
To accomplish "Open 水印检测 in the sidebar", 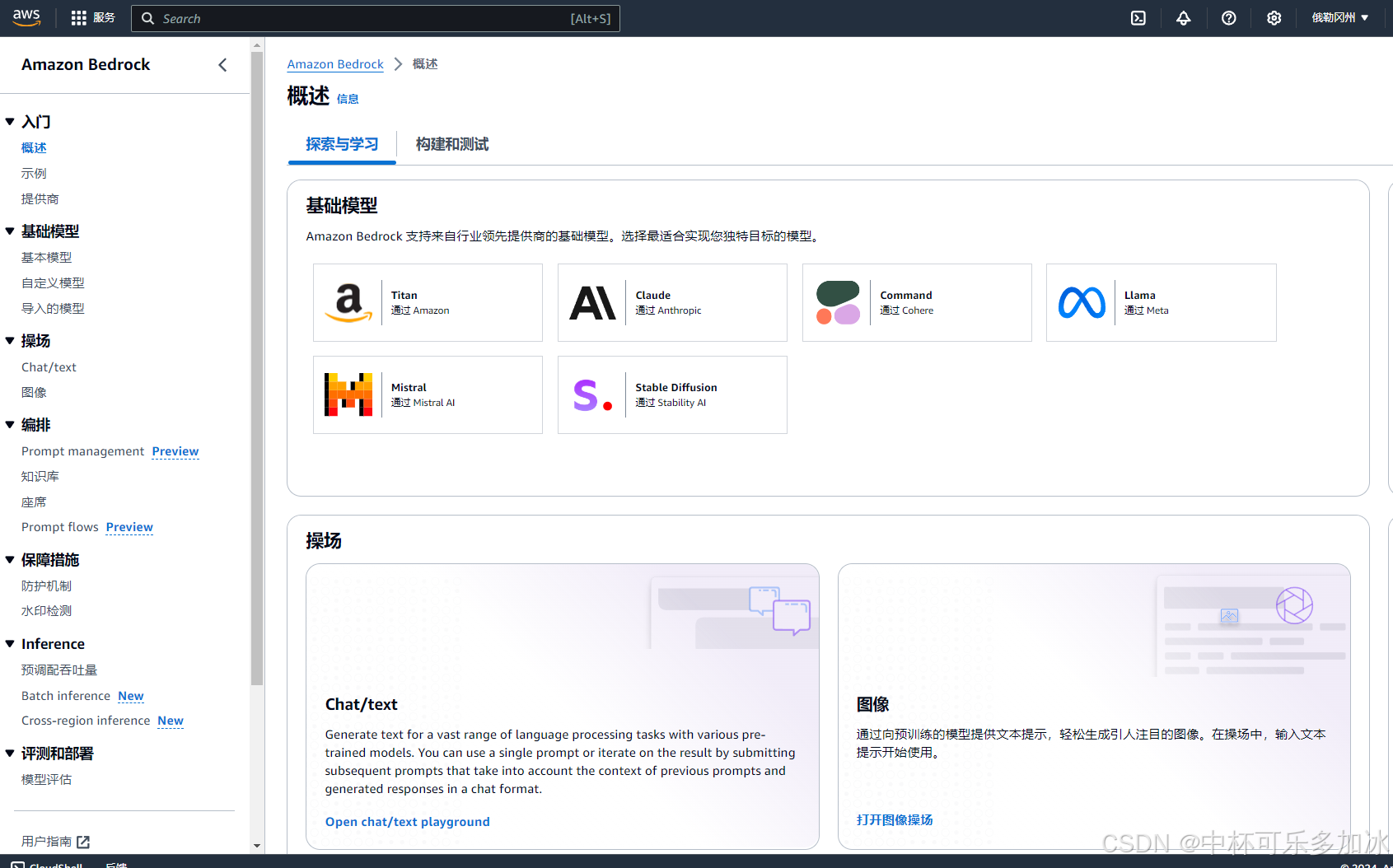I will [47, 611].
